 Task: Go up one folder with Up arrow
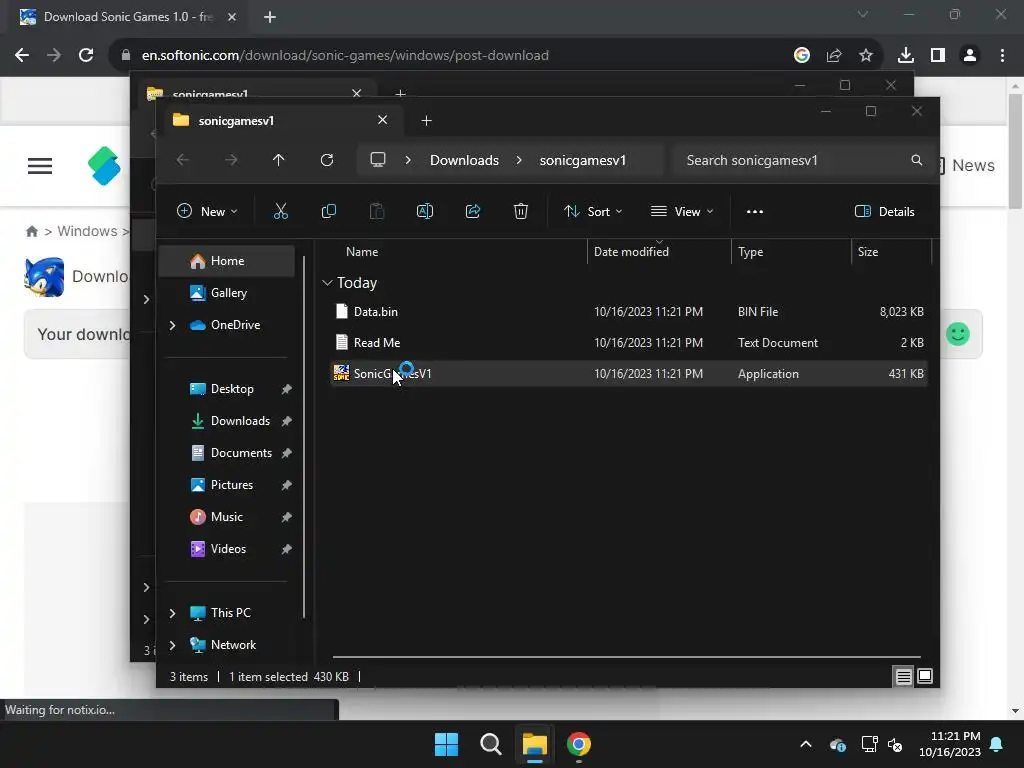click(x=278, y=160)
